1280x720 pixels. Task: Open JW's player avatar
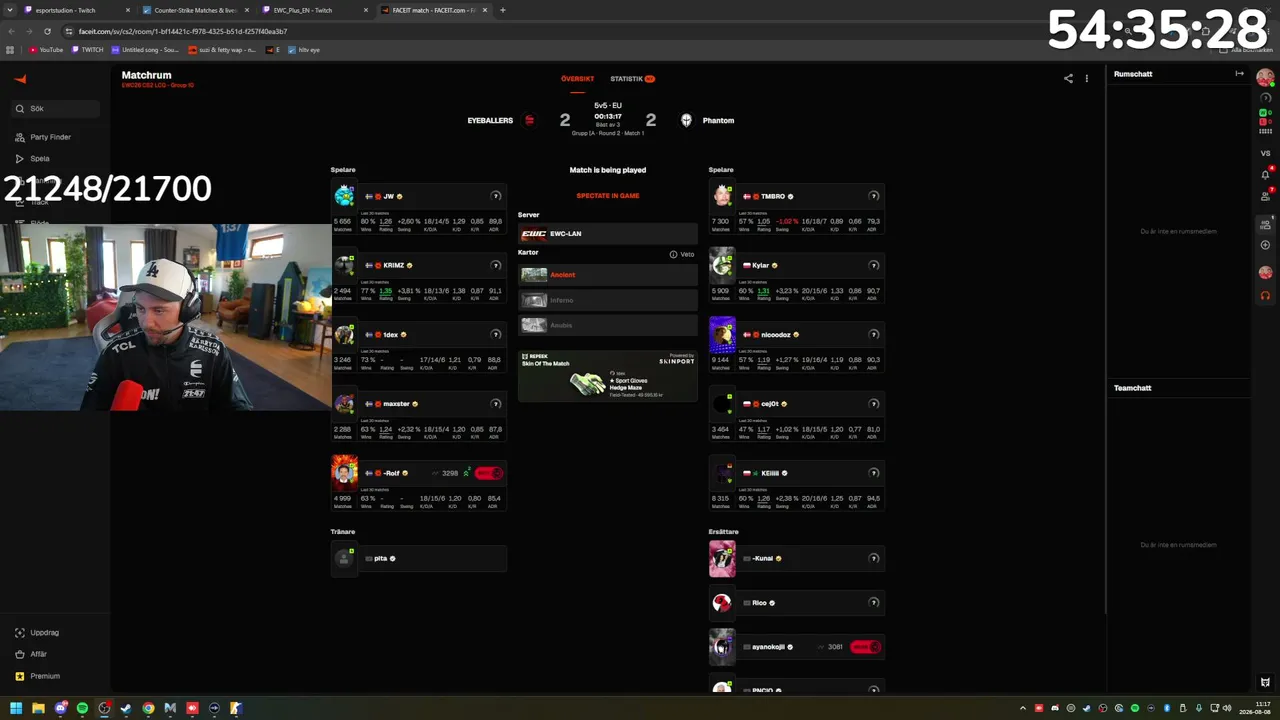point(344,196)
